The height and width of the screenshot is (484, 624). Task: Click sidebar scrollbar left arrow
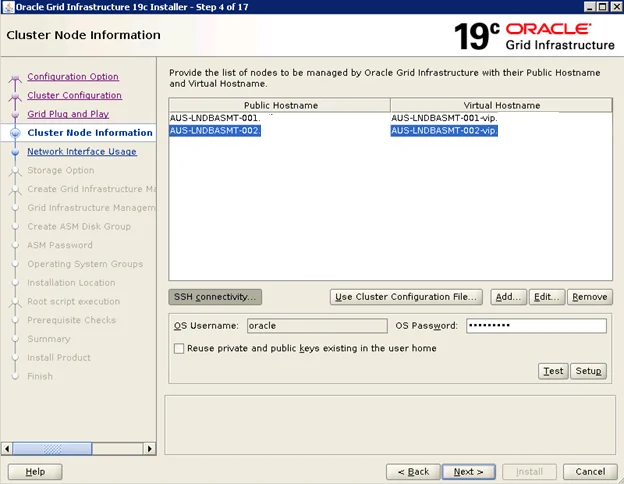click(x=7, y=449)
